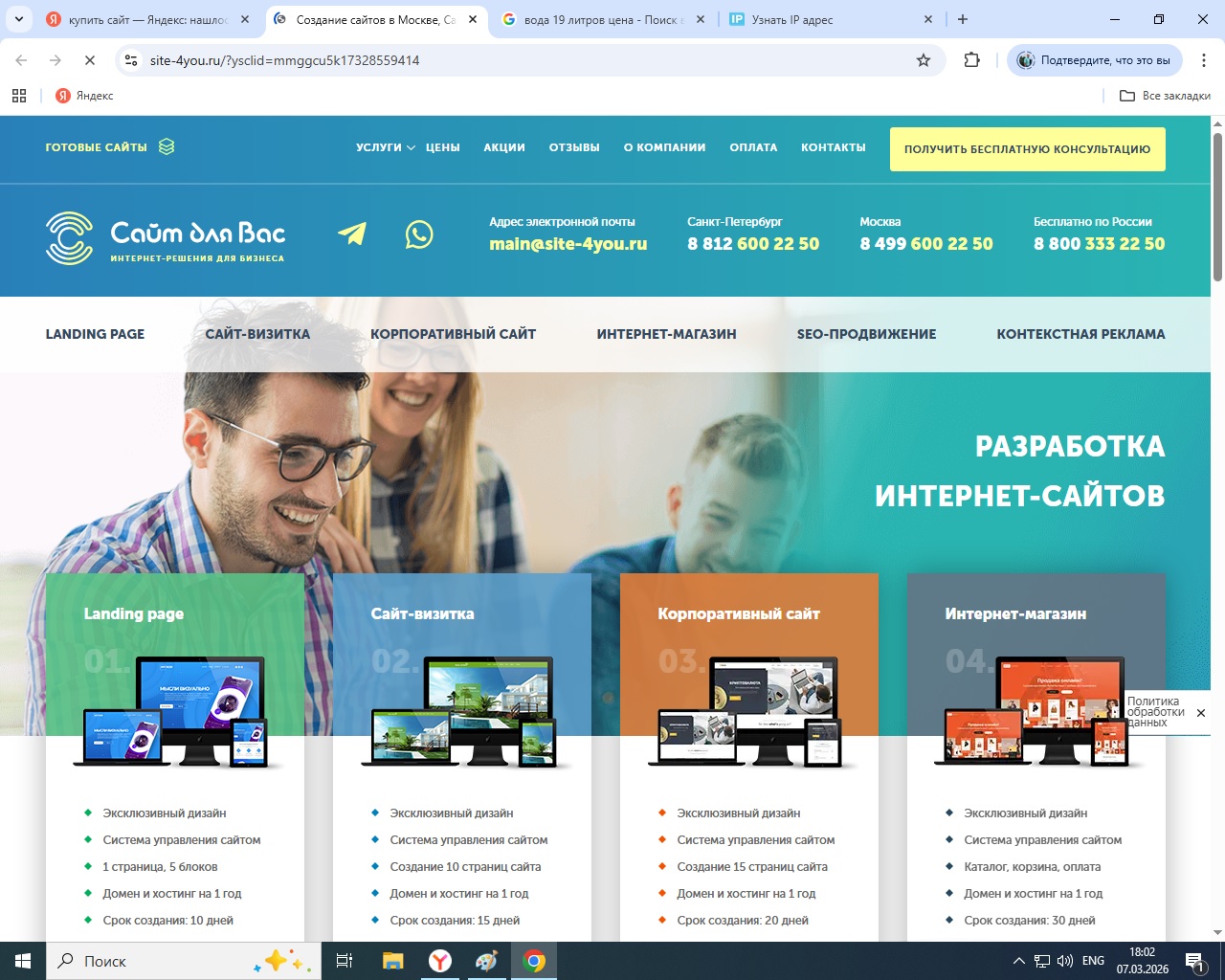Open the Chrome three-dot menu
Image resolution: width=1225 pixels, height=980 pixels.
[x=1203, y=60]
